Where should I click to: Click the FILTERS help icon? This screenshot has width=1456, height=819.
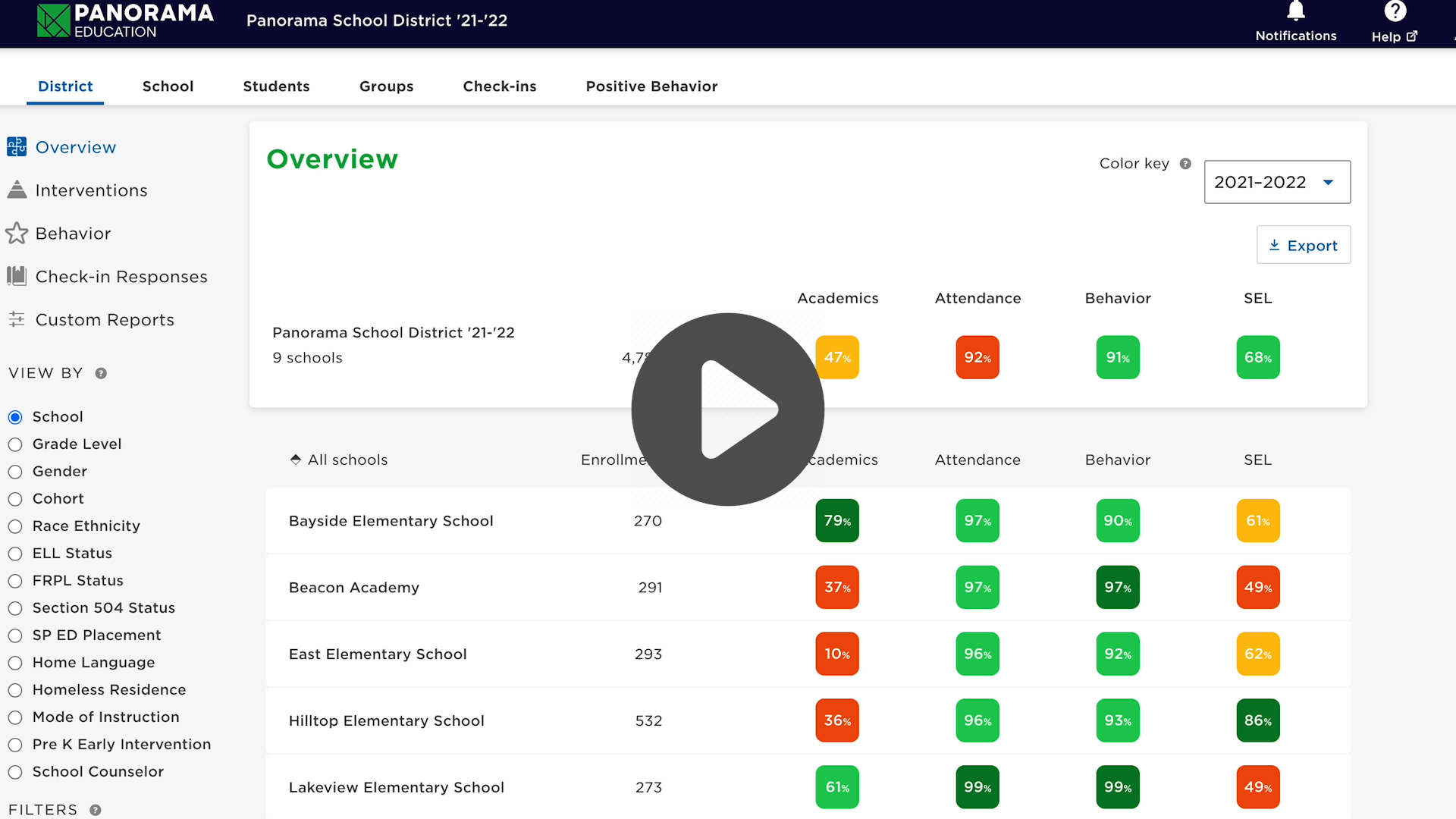96,810
